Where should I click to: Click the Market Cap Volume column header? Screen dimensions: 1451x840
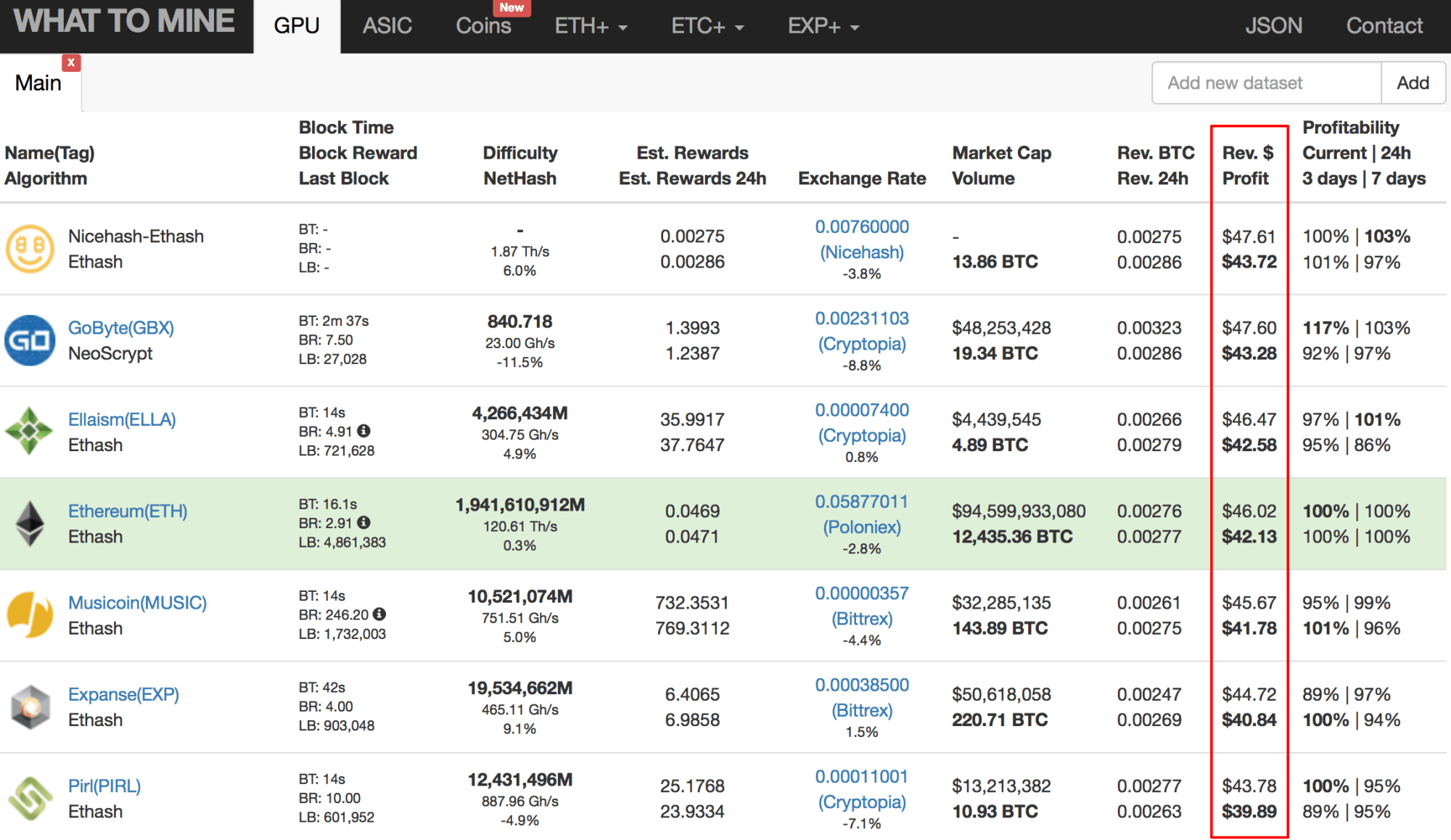pyautogui.click(x=1002, y=165)
